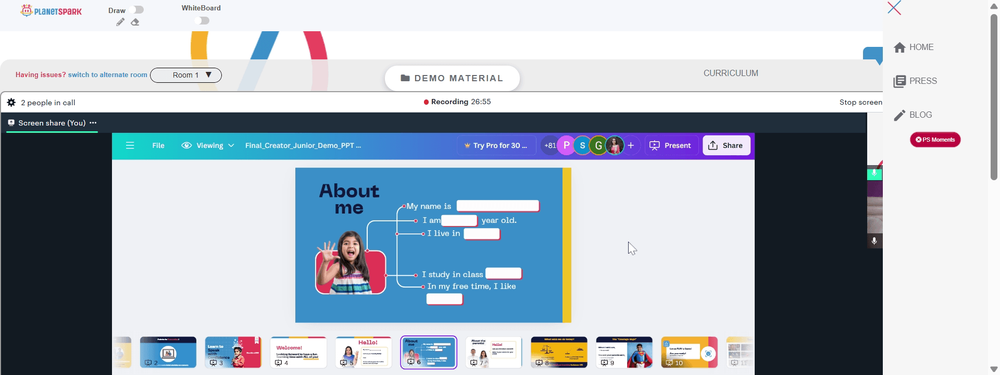
Task: Select the pencil drawing tool
Action: point(121,22)
